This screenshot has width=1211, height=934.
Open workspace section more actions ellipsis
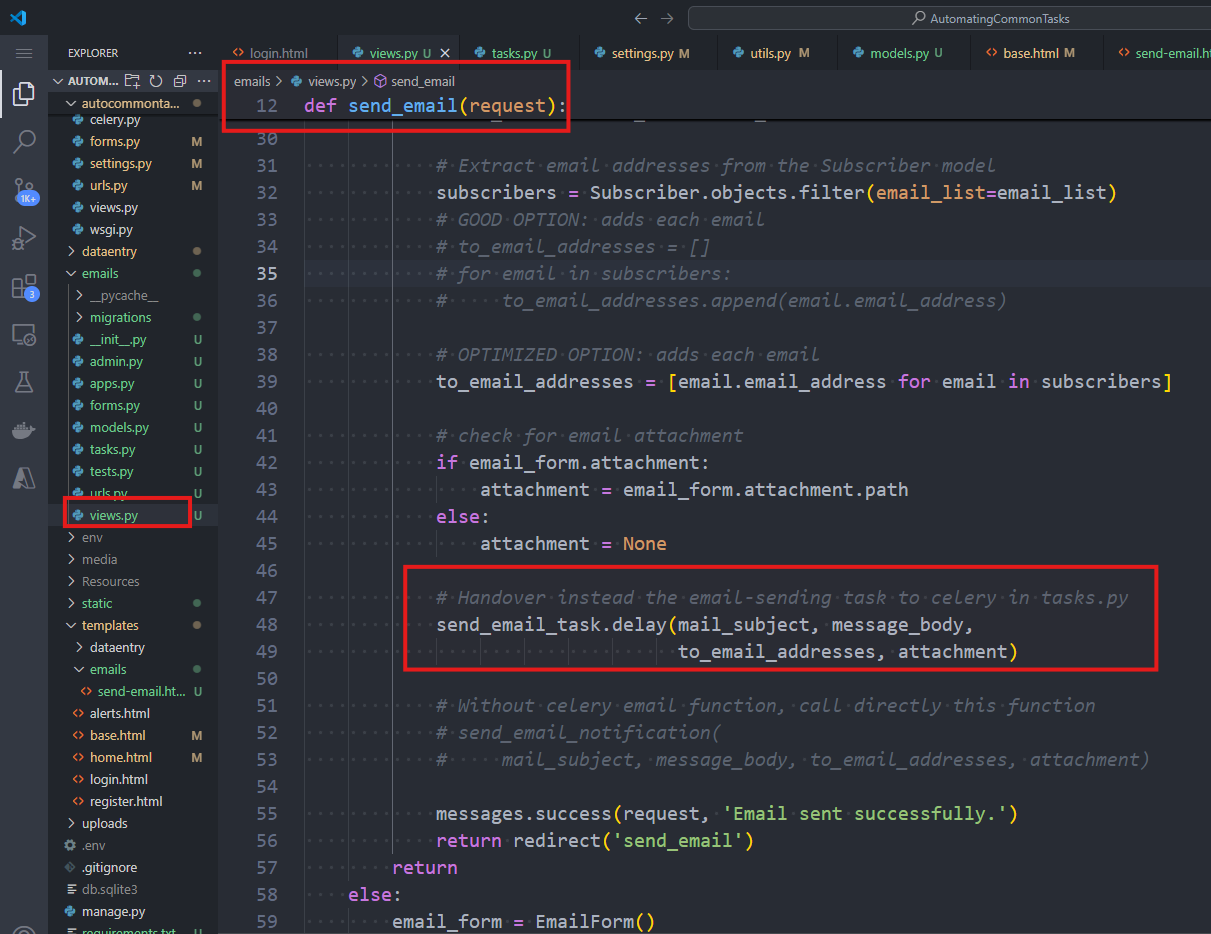[x=203, y=81]
